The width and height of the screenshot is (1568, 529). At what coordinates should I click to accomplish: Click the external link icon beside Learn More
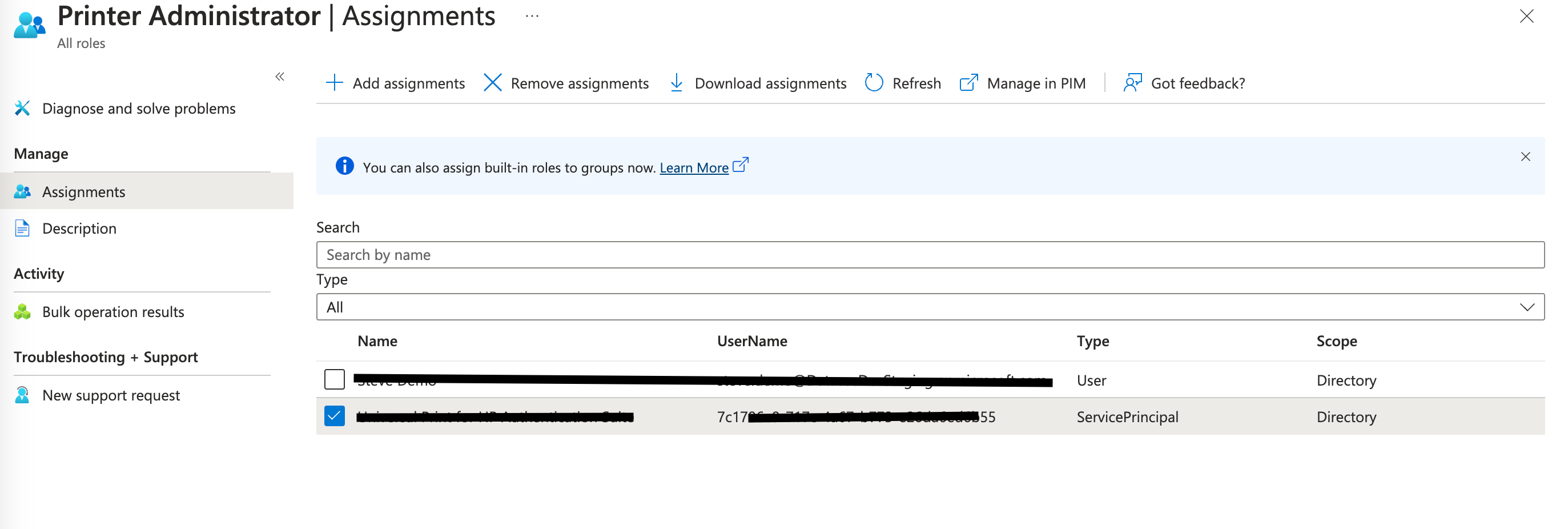[x=740, y=165]
